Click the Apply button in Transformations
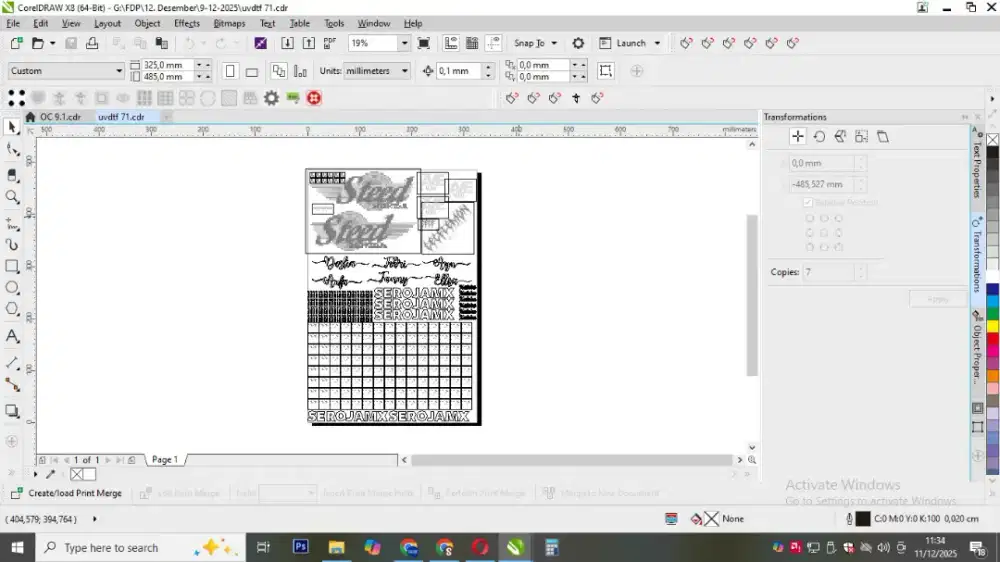 coord(938,299)
